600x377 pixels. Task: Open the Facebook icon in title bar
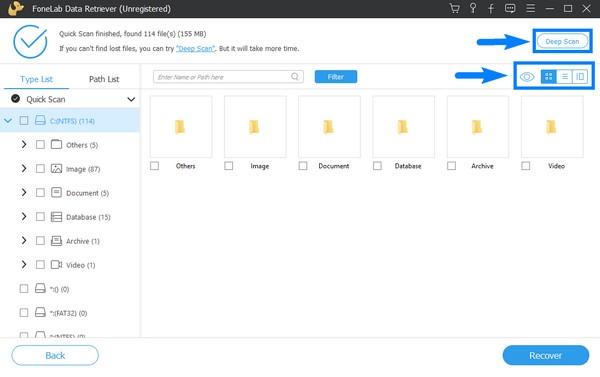point(491,8)
